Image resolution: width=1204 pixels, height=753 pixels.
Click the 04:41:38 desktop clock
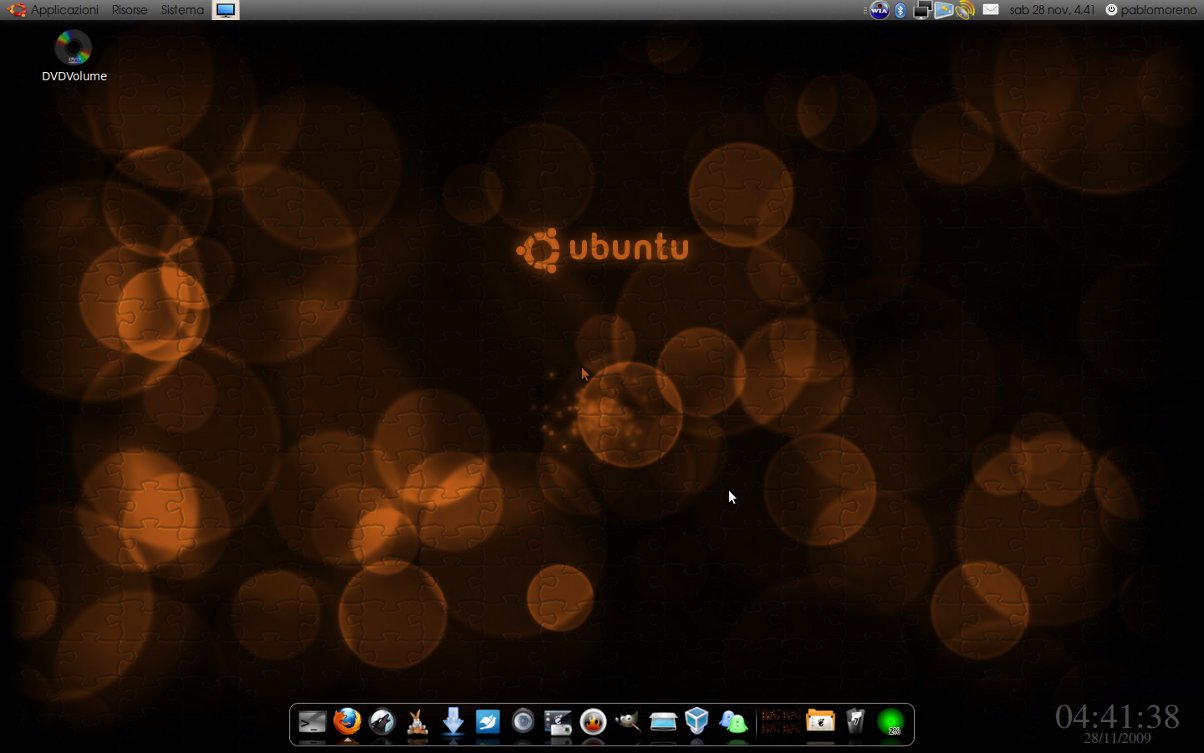(1117, 716)
